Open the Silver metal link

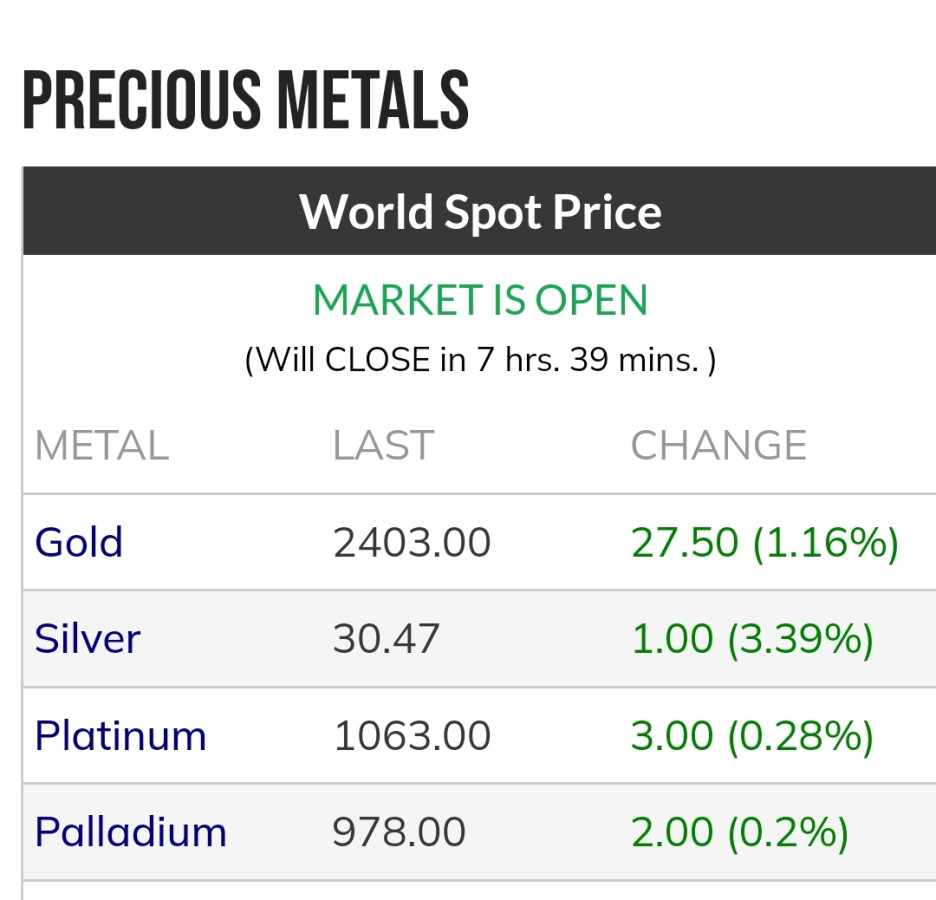[87, 639]
